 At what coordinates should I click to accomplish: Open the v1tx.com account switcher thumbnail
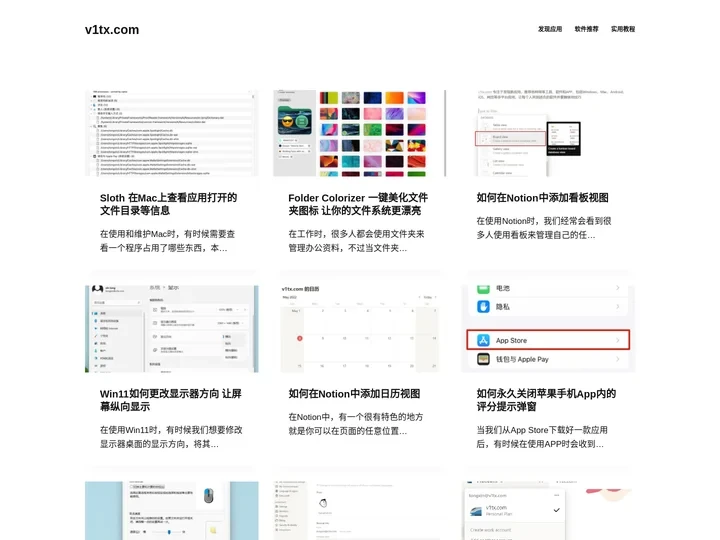[548, 511]
